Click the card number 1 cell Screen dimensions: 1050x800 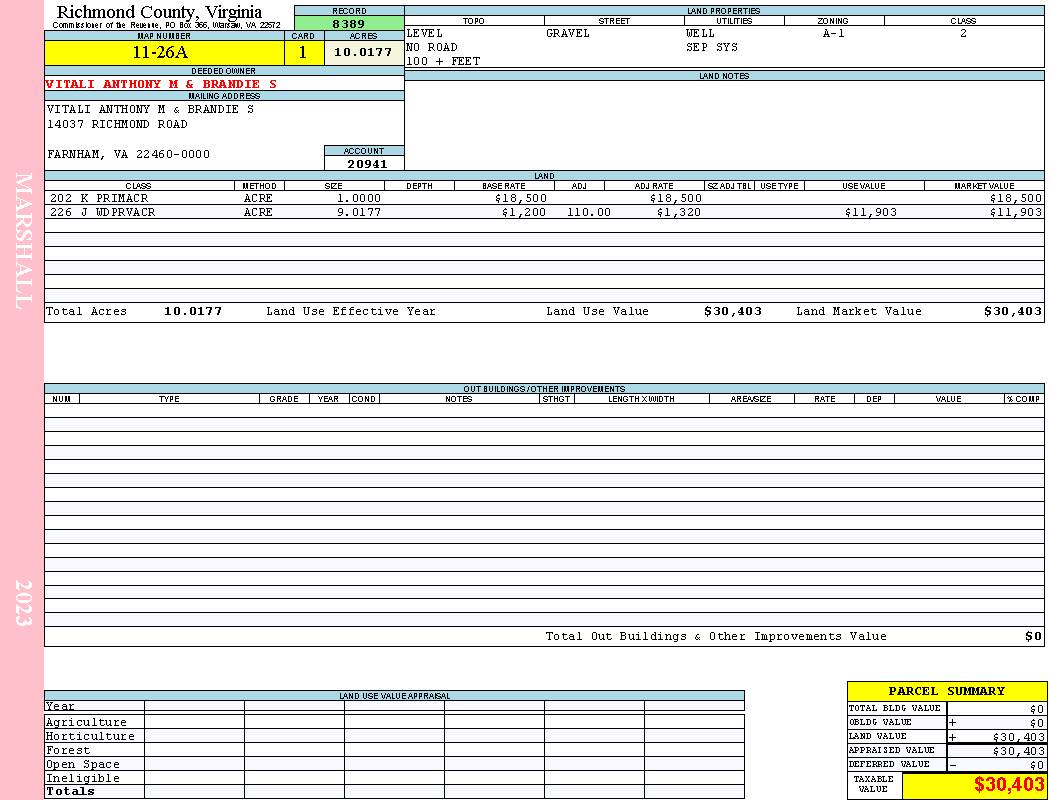pyautogui.click(x=303, y=52)
